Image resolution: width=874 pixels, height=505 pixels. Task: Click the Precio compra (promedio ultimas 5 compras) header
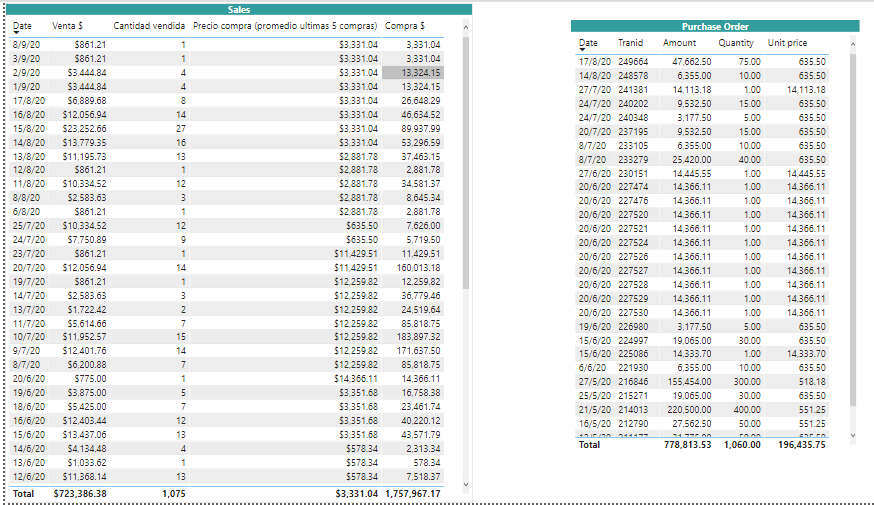point(285,26)
